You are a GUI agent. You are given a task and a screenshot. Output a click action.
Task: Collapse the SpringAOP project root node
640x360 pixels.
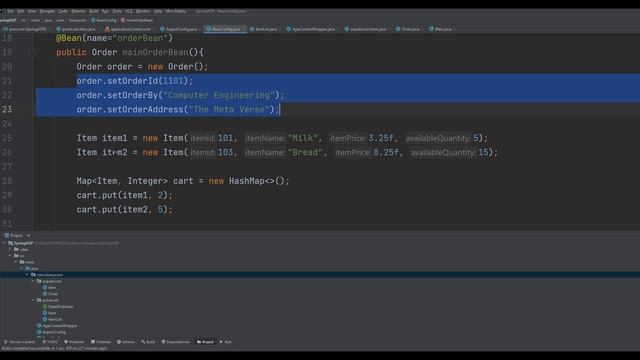pos(4,243)
